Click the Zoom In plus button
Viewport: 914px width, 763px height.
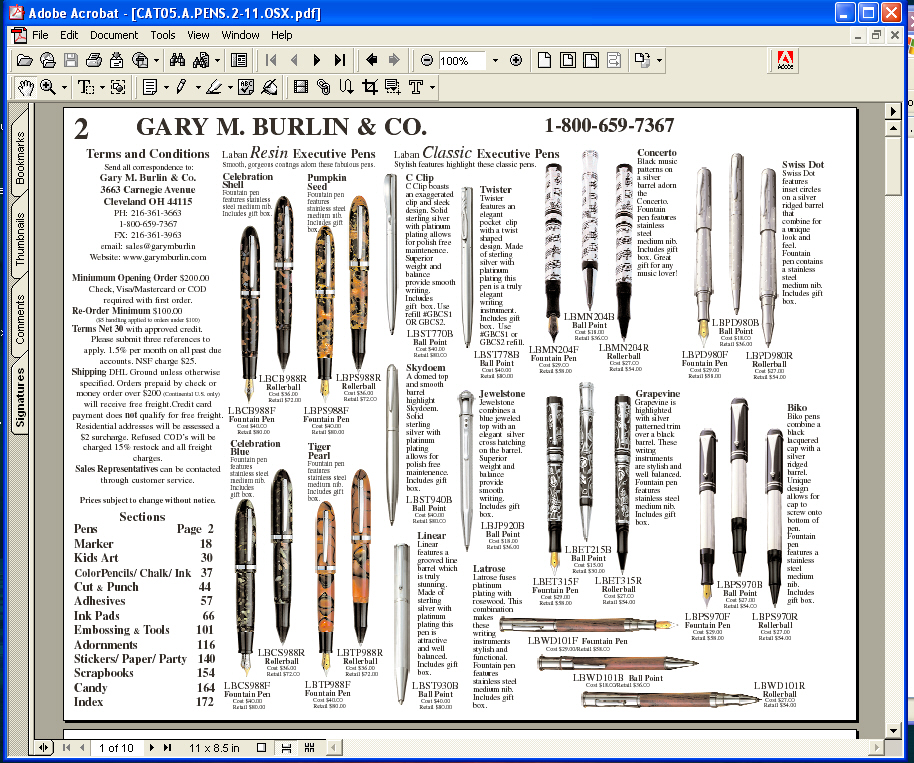coord(515,60)
